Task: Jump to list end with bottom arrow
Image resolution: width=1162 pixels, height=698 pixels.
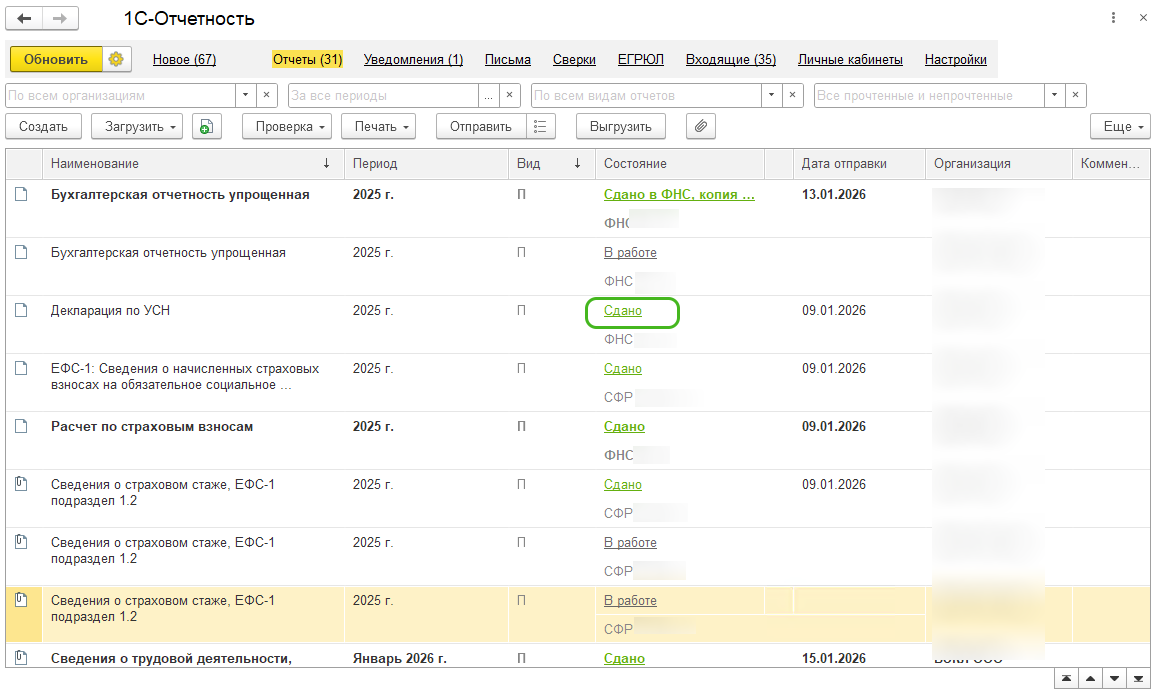Action: click(1138, 679)
